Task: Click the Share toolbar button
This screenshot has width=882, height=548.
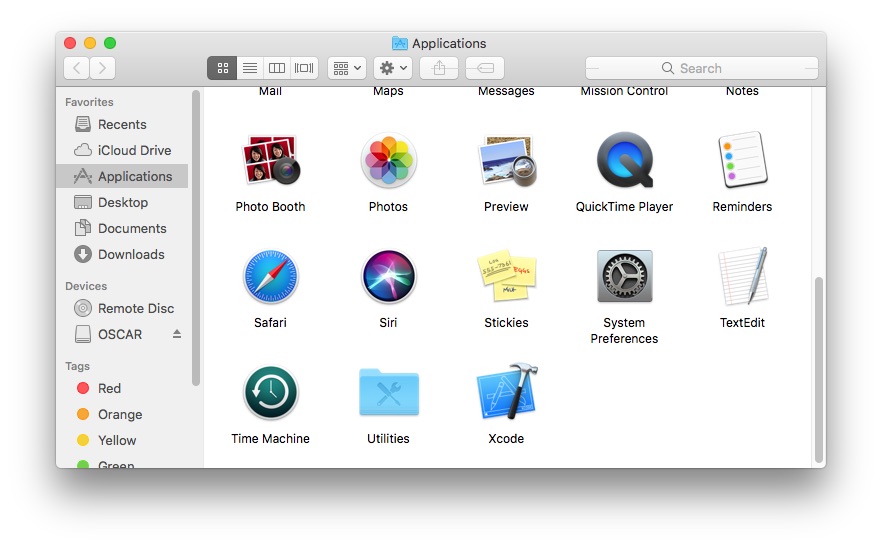Action: click(439, 68)
